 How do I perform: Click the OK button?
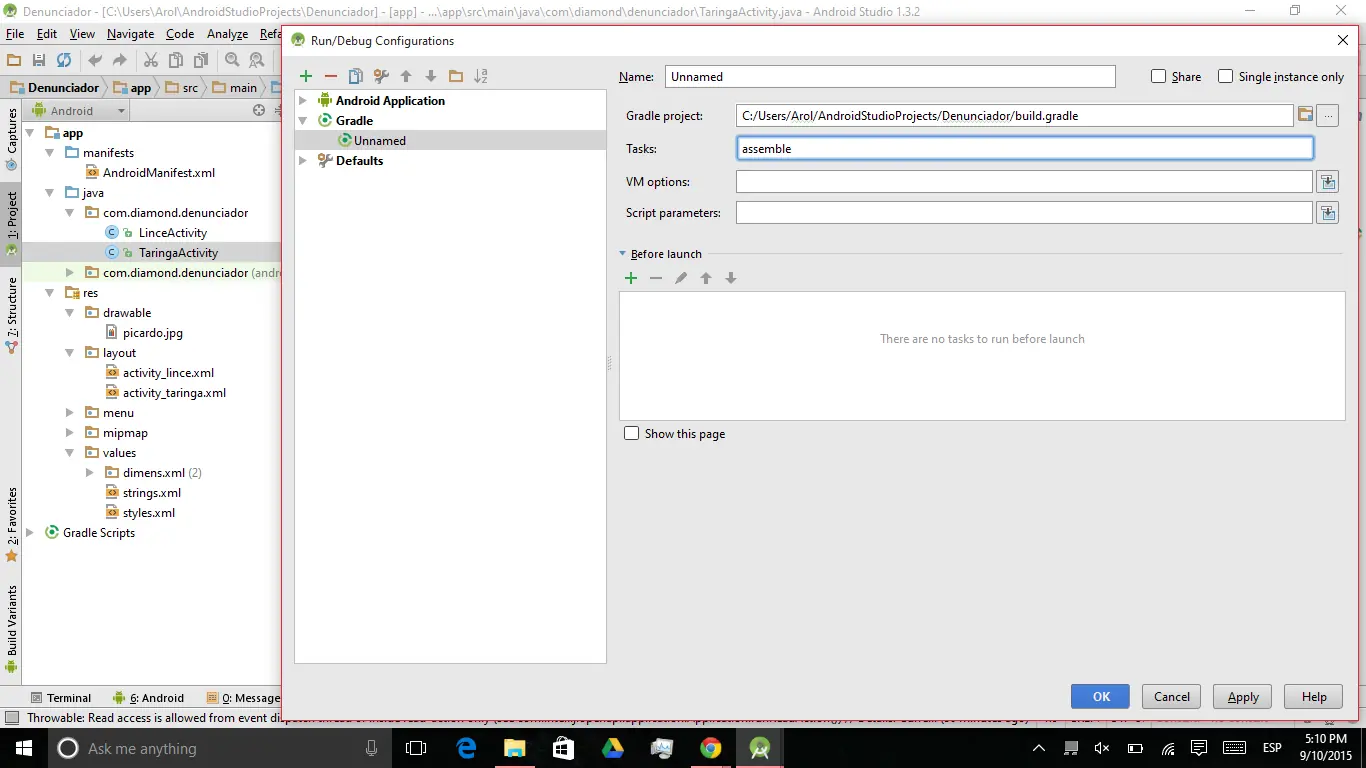click(x=1100, y=697)
